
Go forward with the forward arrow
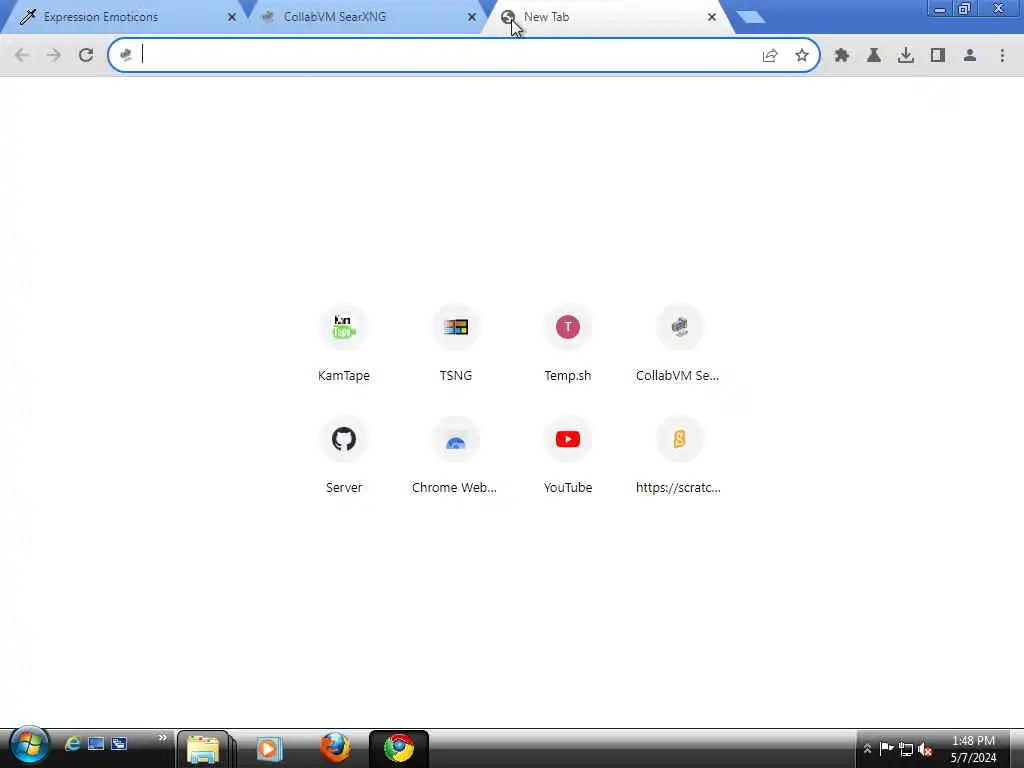coord(54,56)
